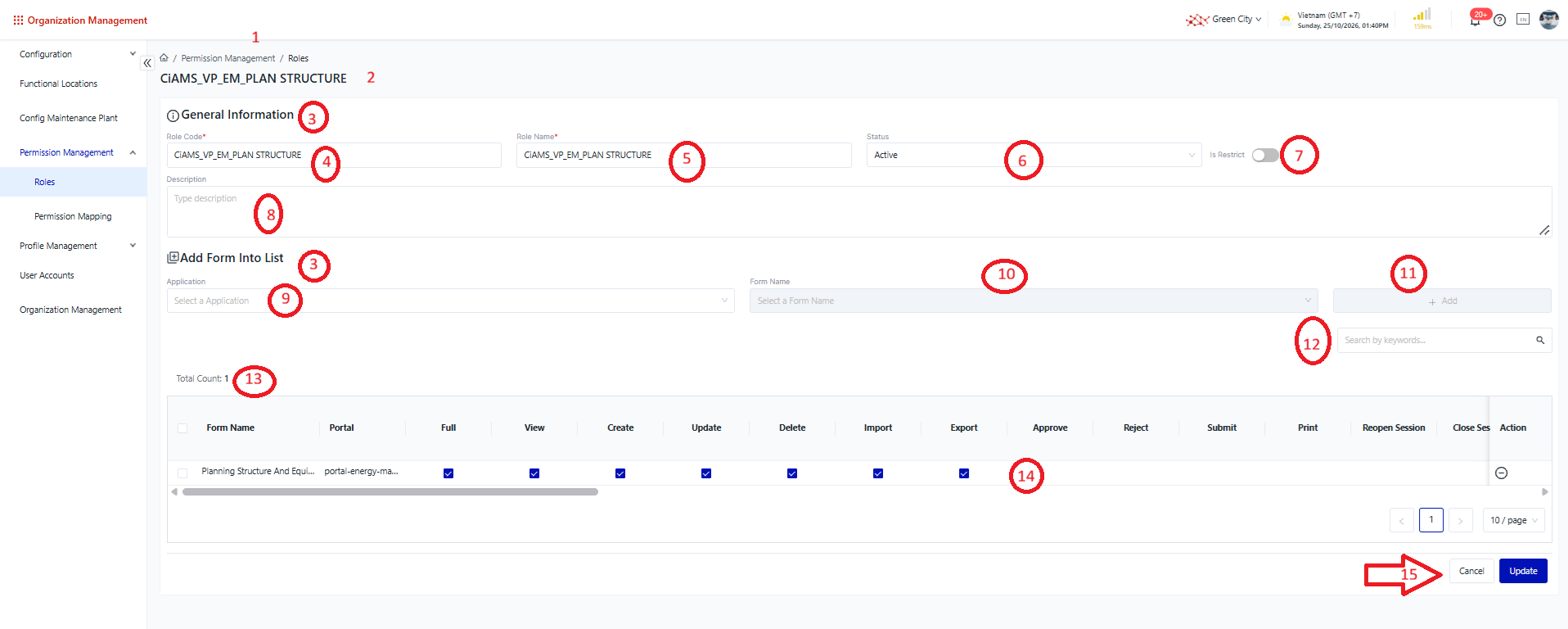Check the network signal strength icon
Screen dimensions: 1568x629
(x=1423, y=15)
